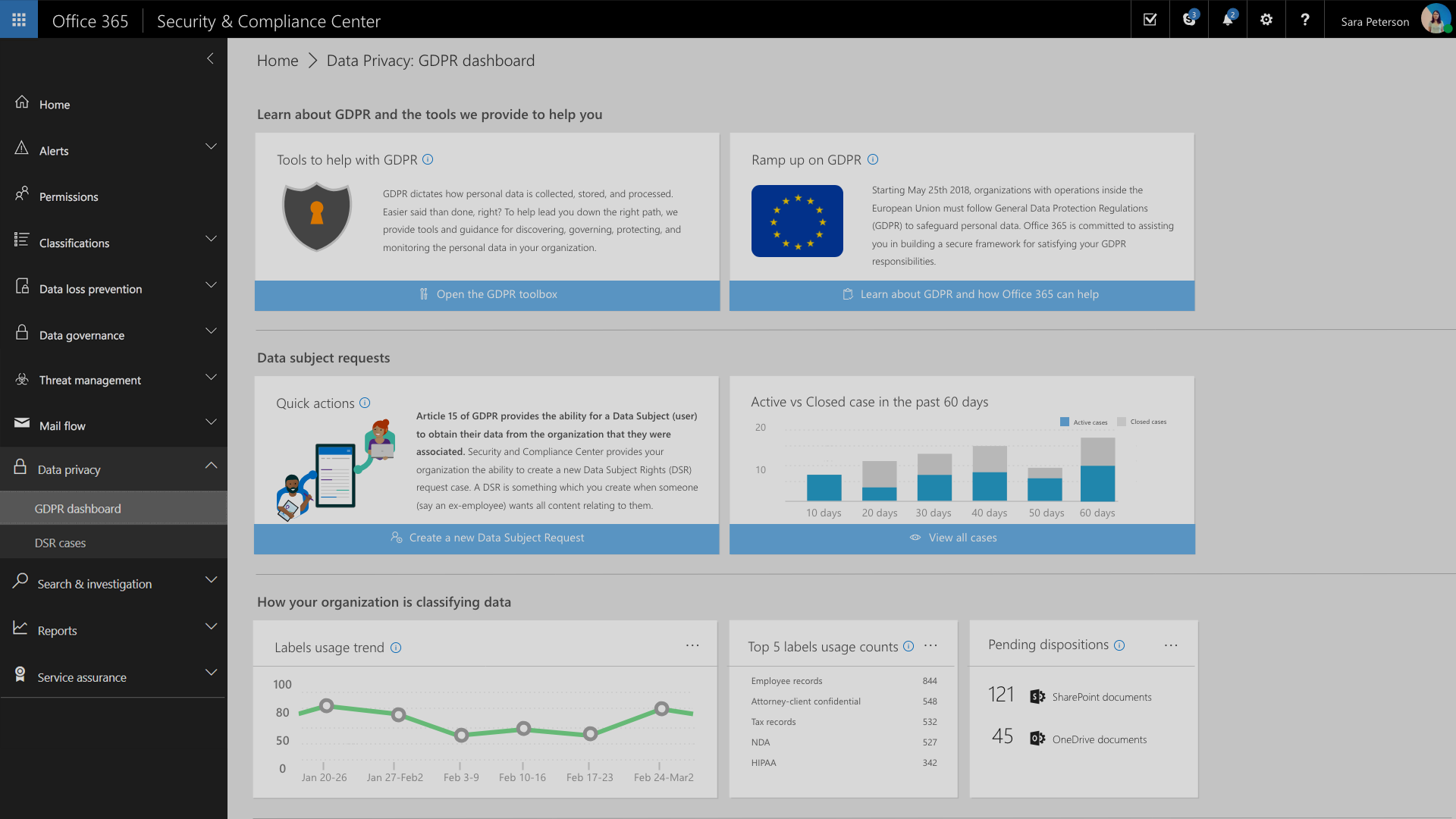1456x819 pixels.
Task: Collapse the left navigation pane
Action: click(x=210, y=58)
